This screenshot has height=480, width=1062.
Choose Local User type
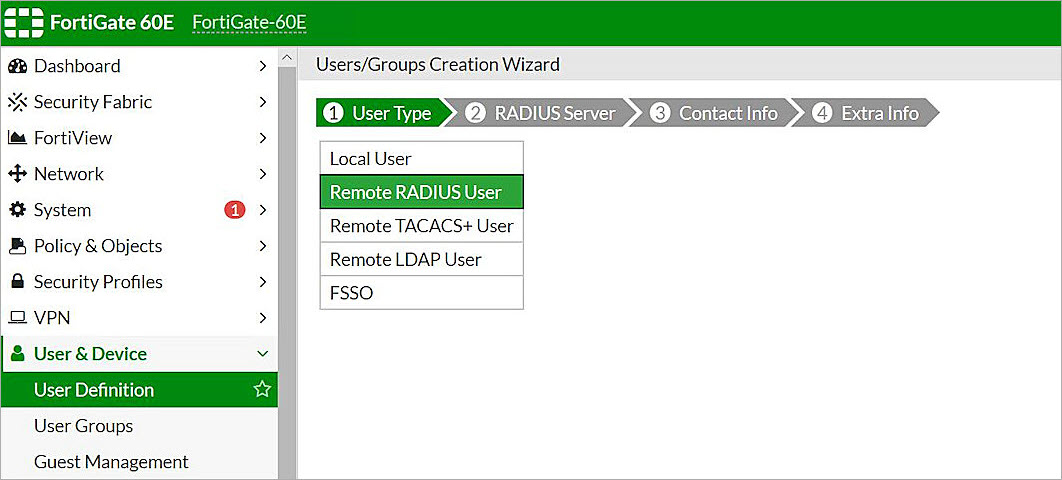[421, 158]
